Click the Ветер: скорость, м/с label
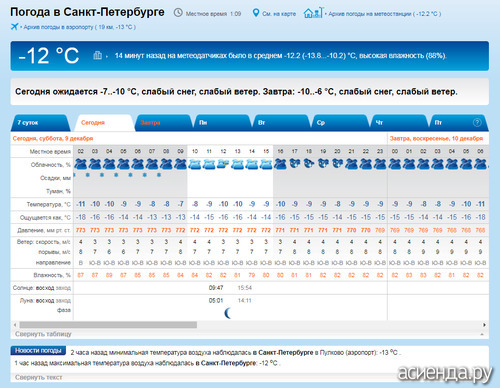Screen dimensions: 500x388 [x=44, y=242]
